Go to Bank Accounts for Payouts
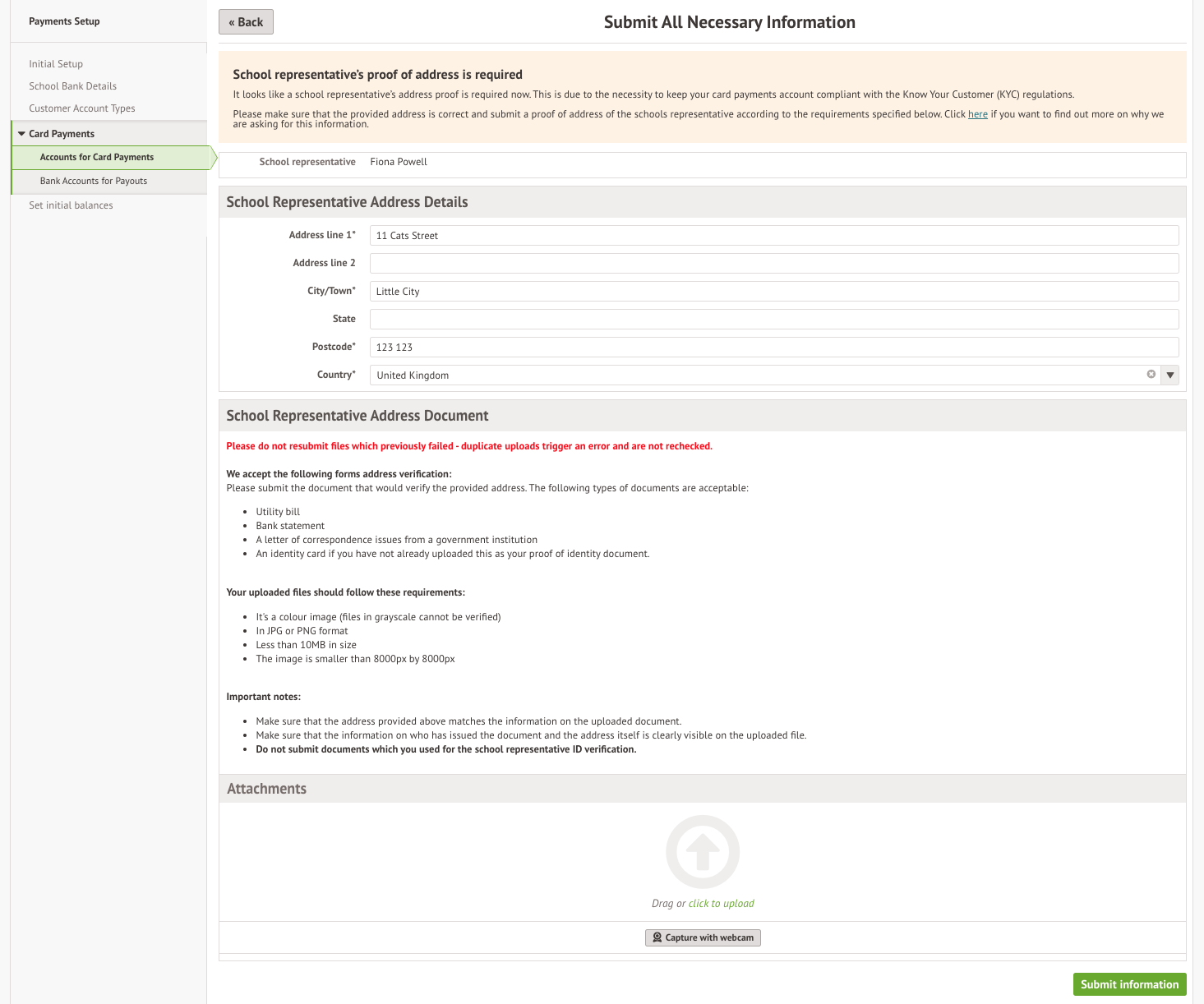 pyautogui.click(x=94, y=181)
